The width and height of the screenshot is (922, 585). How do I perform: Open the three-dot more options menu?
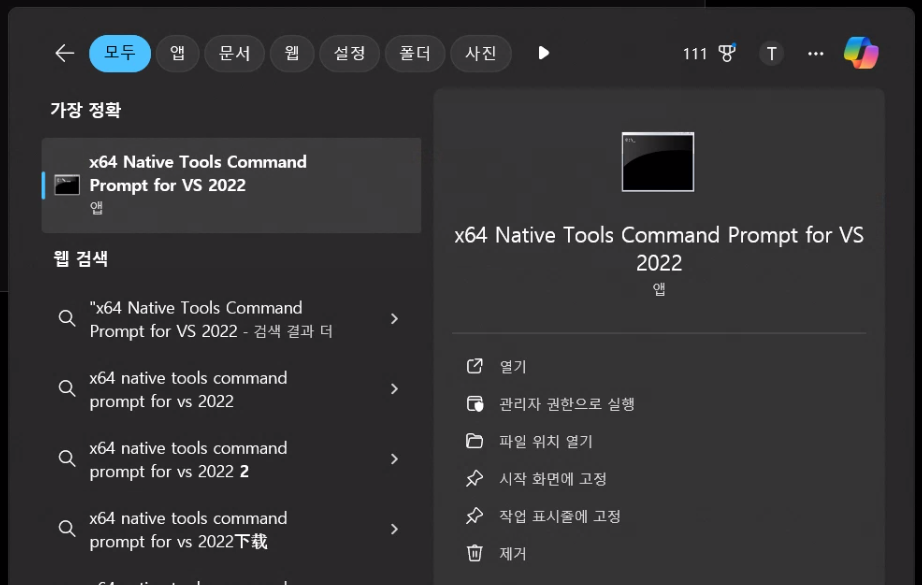(816, 54)
